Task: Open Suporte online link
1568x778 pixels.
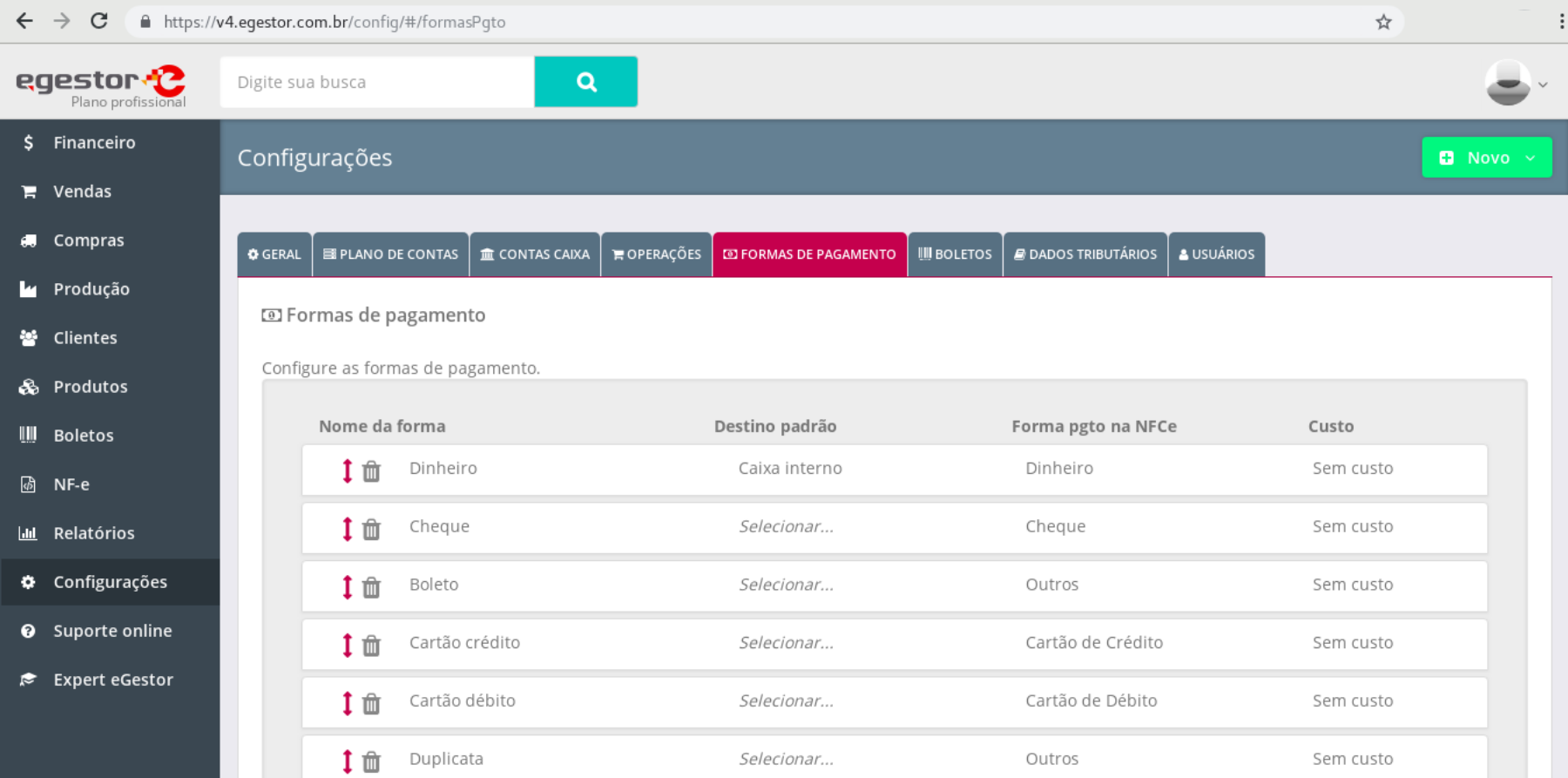Action: tap(110, 631)
